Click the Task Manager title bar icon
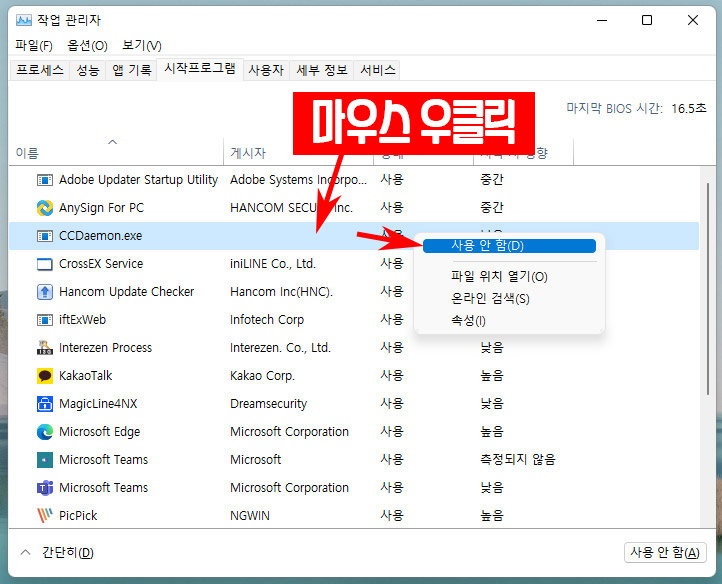Image resolution: width=722 pixels, height=584 pixels. pos(23,20)
